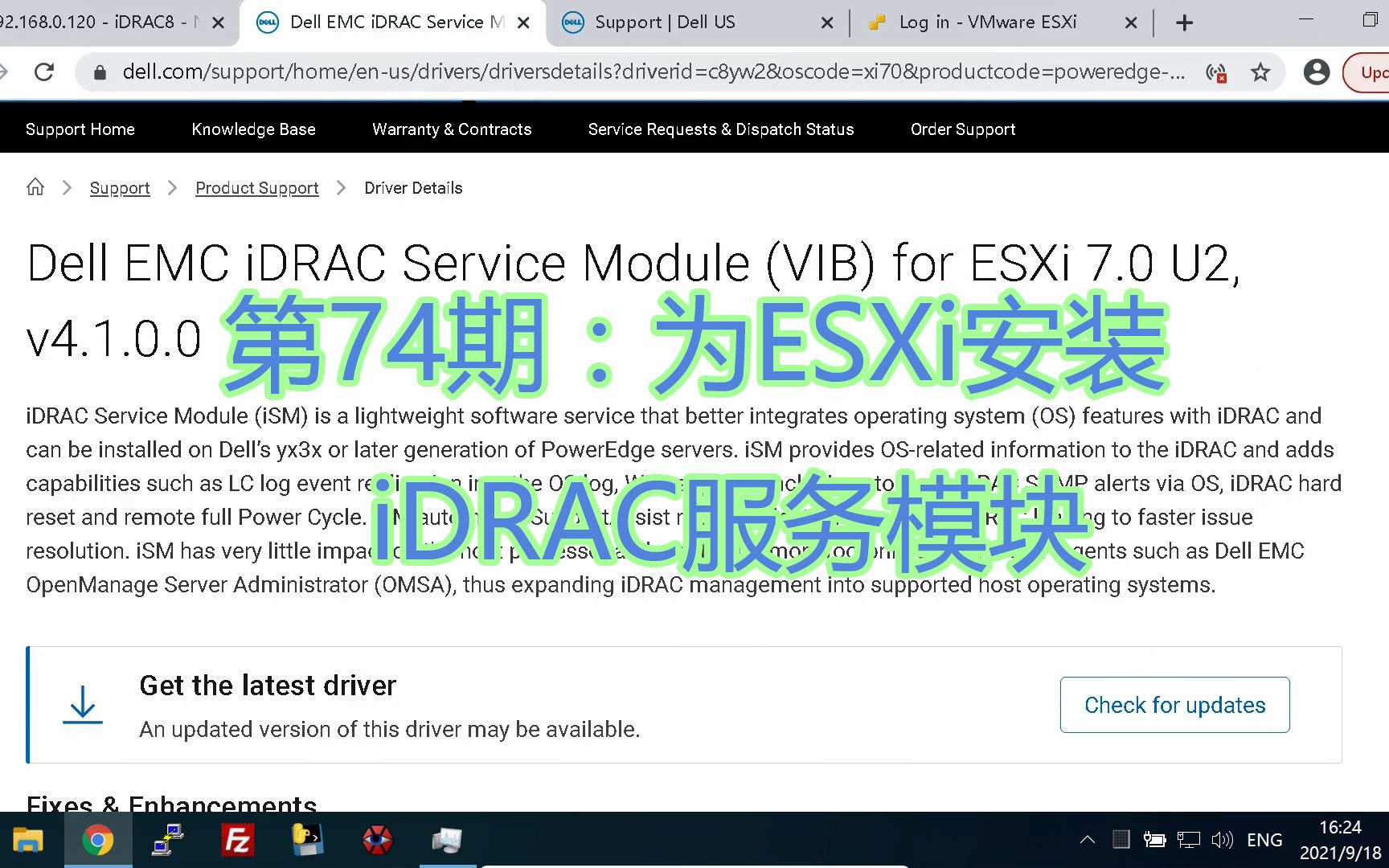This screenshot has height=868, width=1389.
Task: Click the Driver Details breadcrumb text
Action: click(413, 188)
